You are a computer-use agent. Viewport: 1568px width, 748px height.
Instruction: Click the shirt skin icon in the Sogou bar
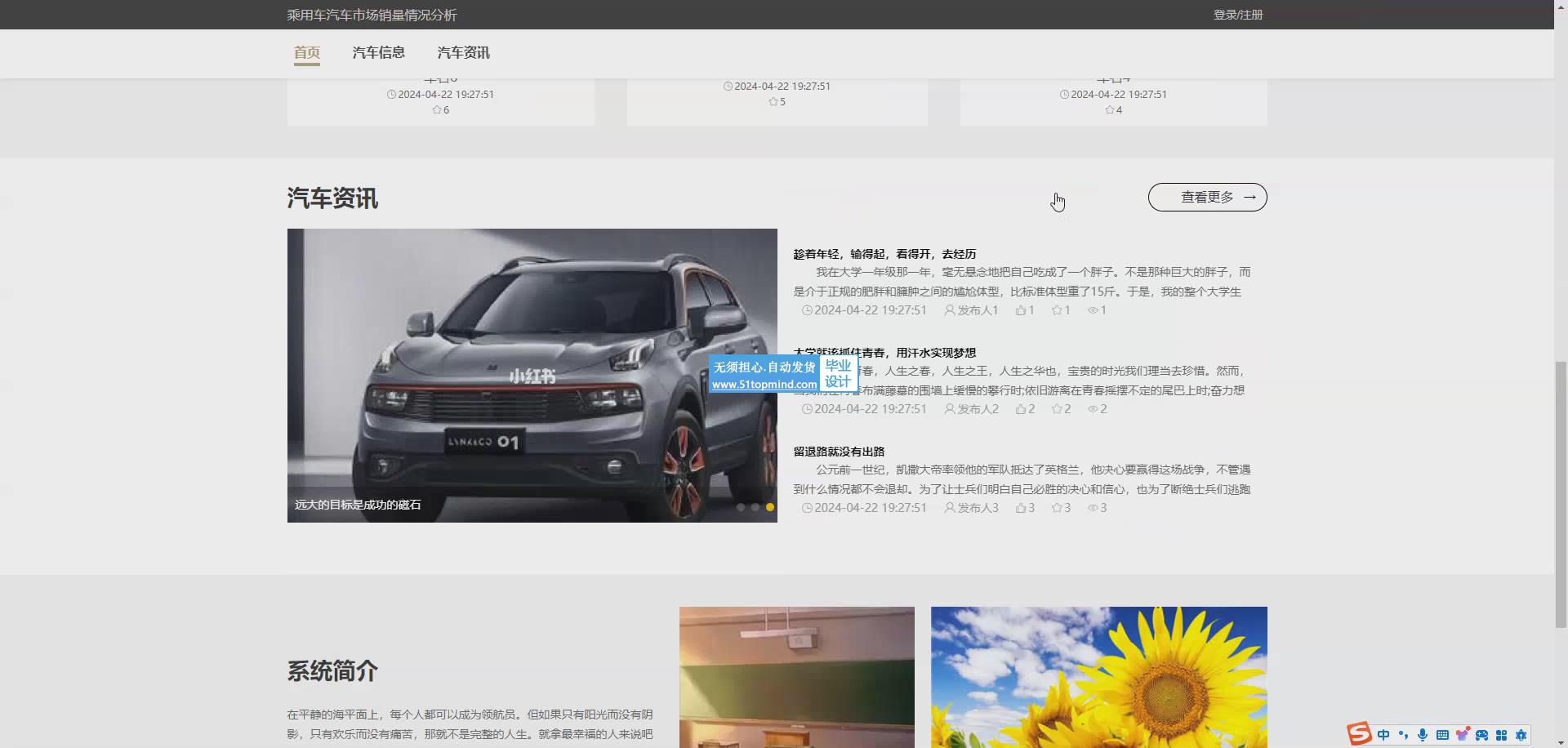coord(1462,734)
